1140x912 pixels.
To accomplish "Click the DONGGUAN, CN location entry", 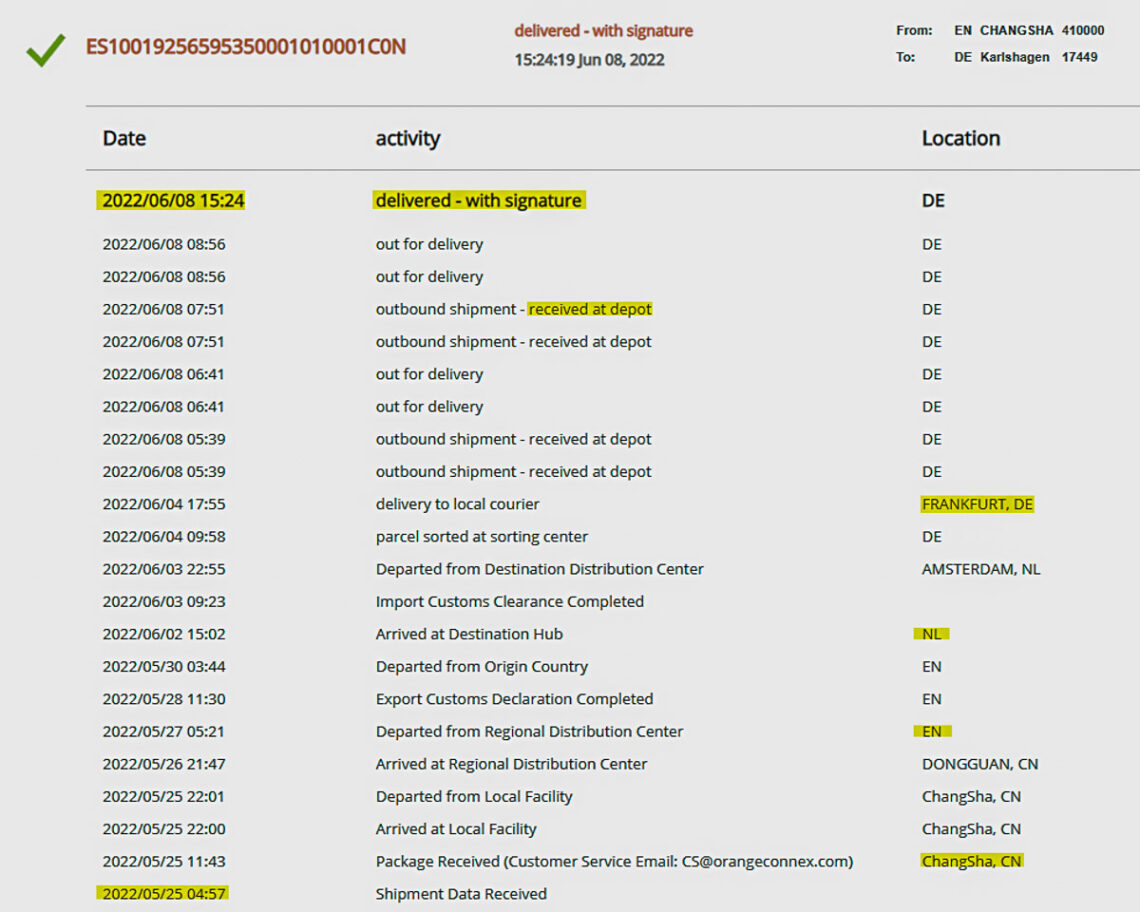I will [979, 764].
